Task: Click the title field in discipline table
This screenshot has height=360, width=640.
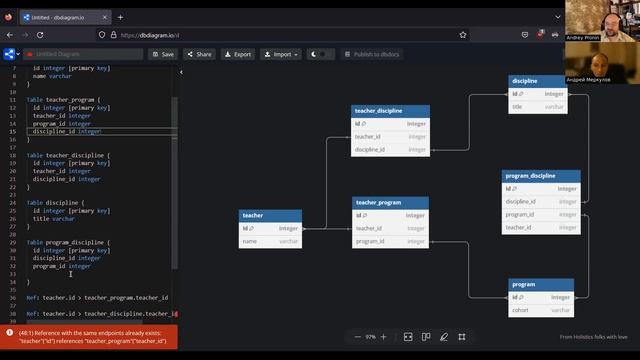Action: click(x=538, y=107)
